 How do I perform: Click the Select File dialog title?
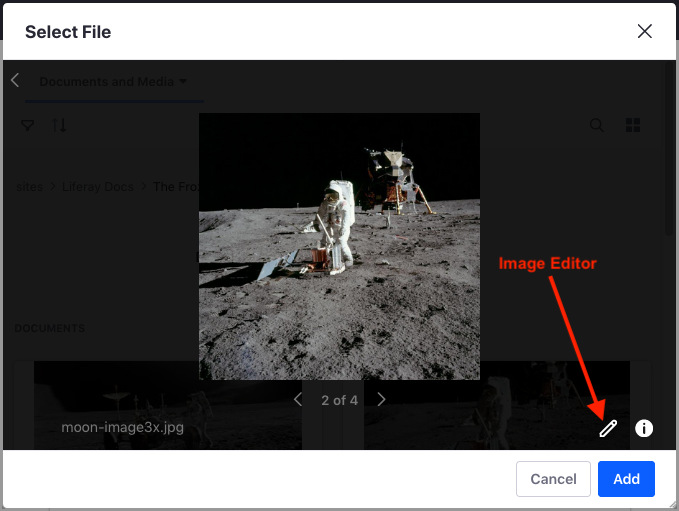(x=68, y=32)
